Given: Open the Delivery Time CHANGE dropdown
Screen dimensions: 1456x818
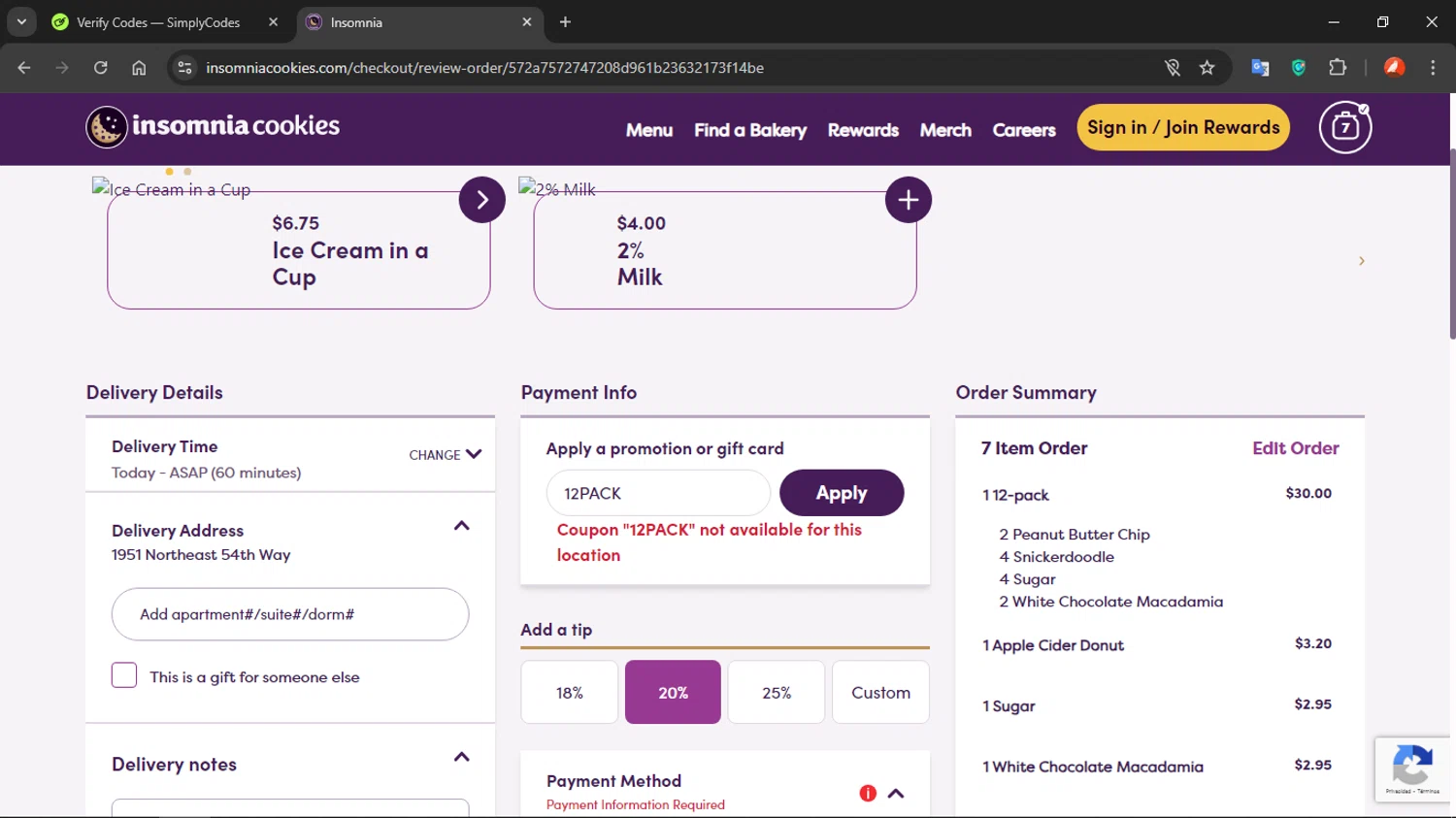Looking at the screenshot, I should pyautogui.click(x=445, y=454).
